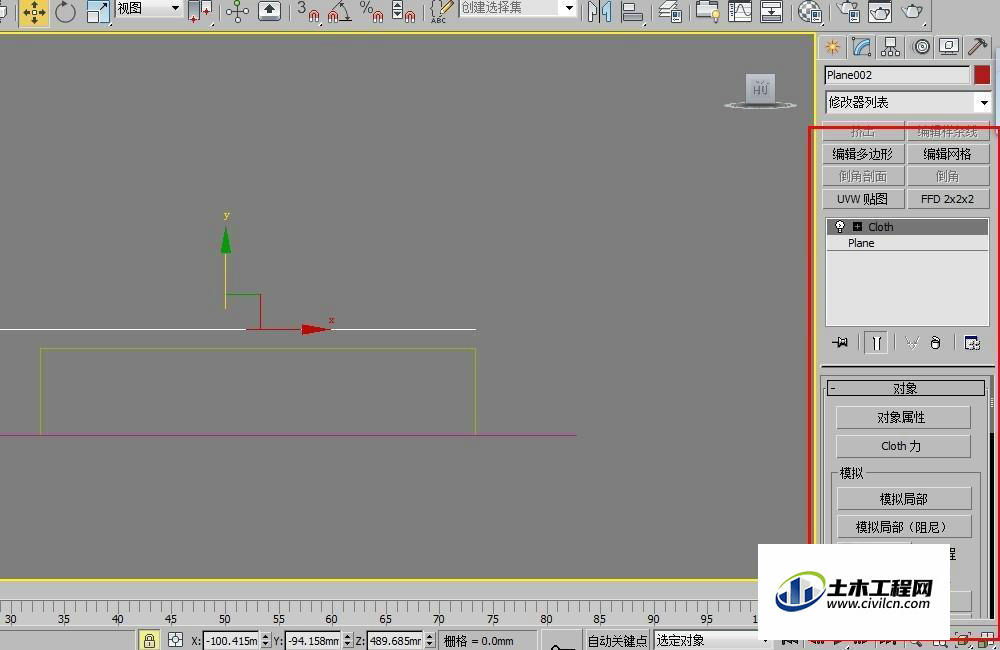Click the UVW 贴图 modifier button
Image resolution: width=1000 pixels, height=650 pixels.
(x=863, y=199)
